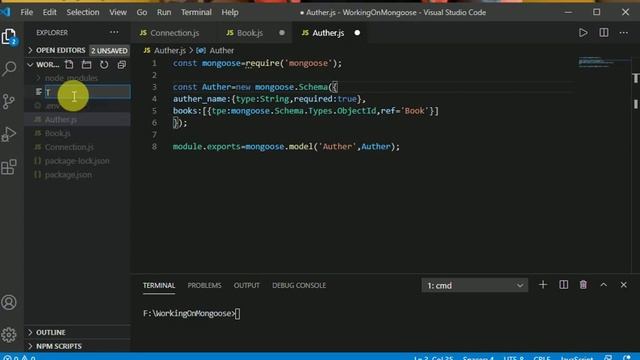Open package.json in explorer

78,175
